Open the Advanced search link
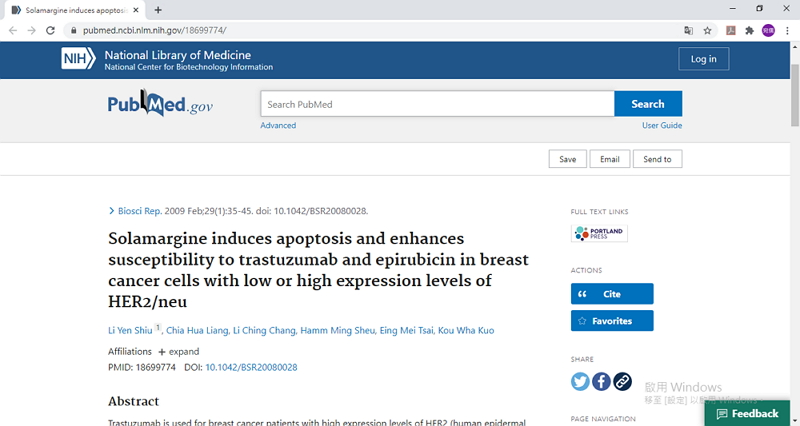The image size is (800, 426). click(278, 125)
